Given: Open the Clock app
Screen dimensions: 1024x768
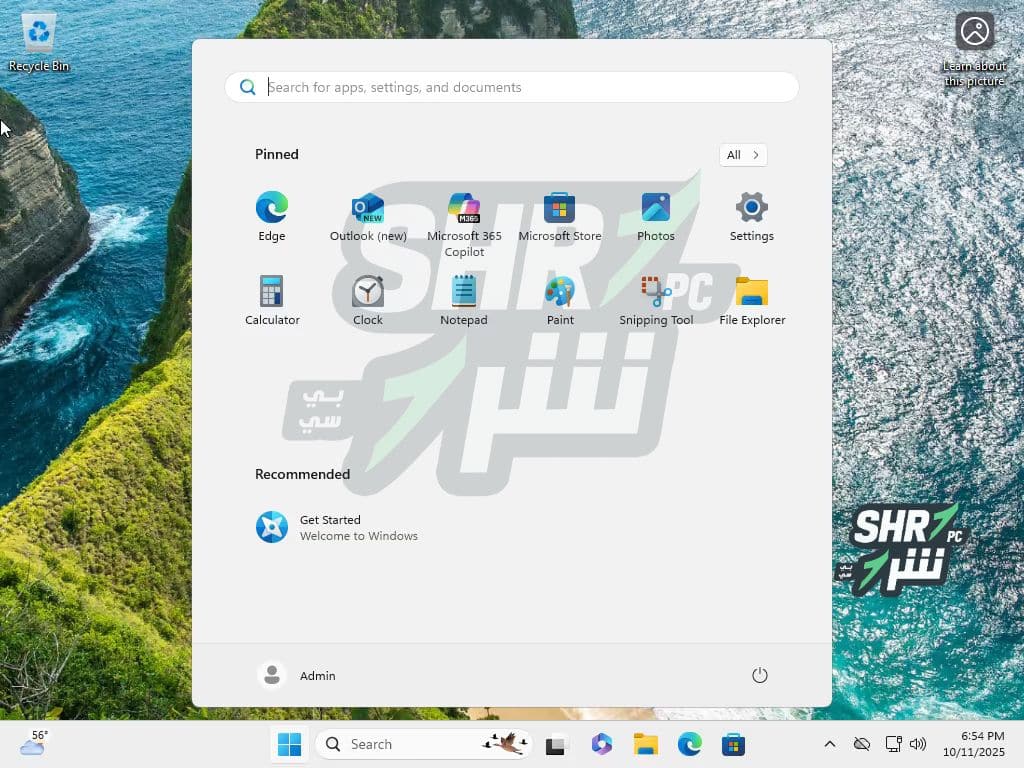Looking at the screenshot, I should coord(368,292).
